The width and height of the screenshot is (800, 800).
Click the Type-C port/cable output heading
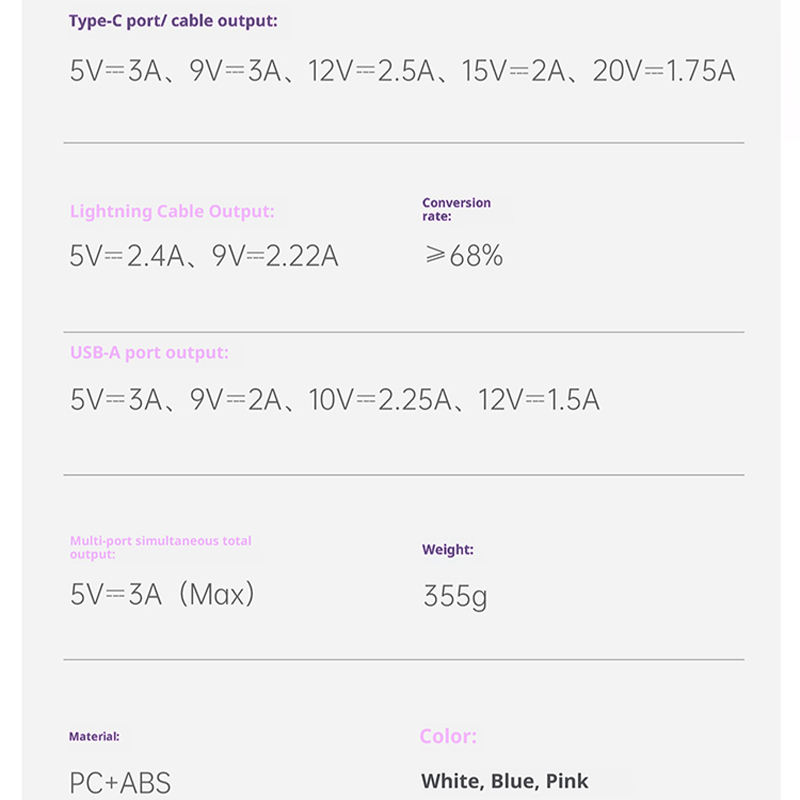(x=173, y=20)
